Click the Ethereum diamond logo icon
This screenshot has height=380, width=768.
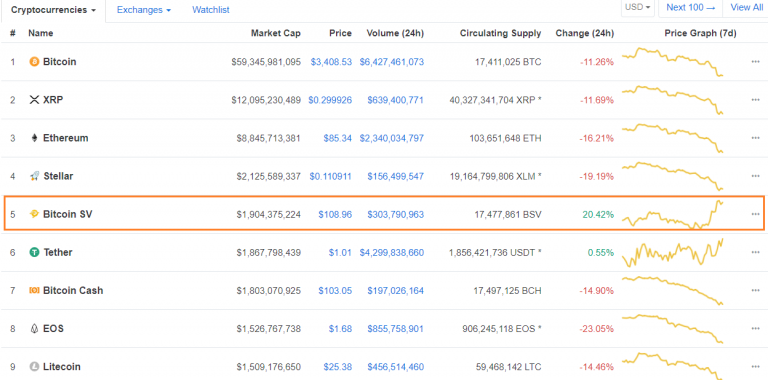34,138
